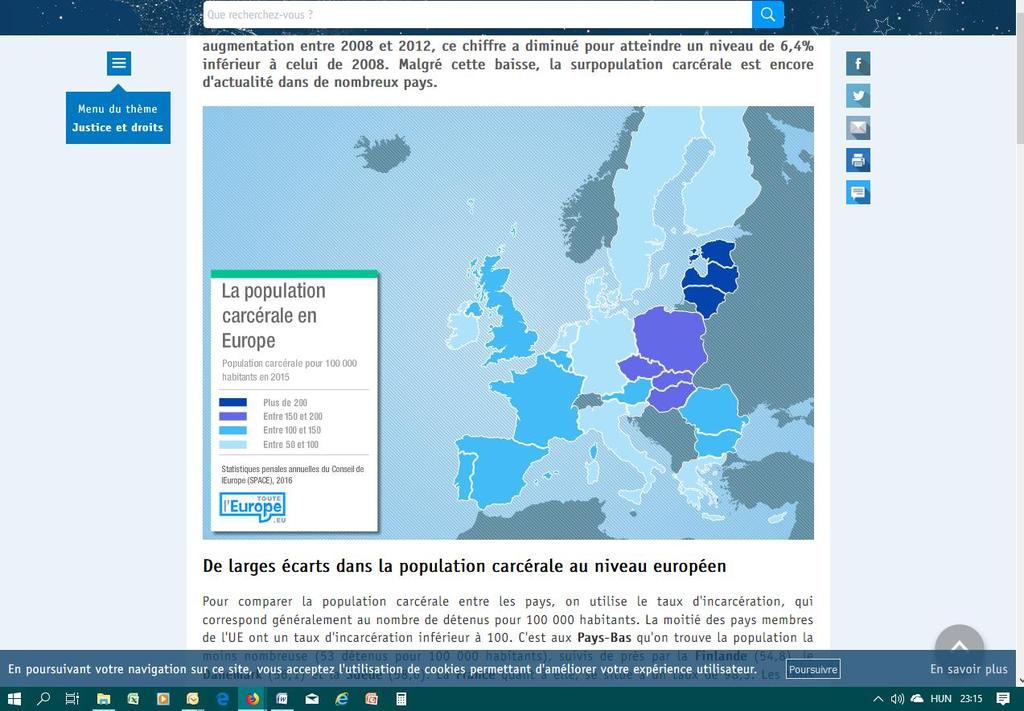Viewport: 1024px width, 711px height.
Task: Click the subtitle 'Population carcérale pour 100 000 habitants'
Action: tap(289, 370)
